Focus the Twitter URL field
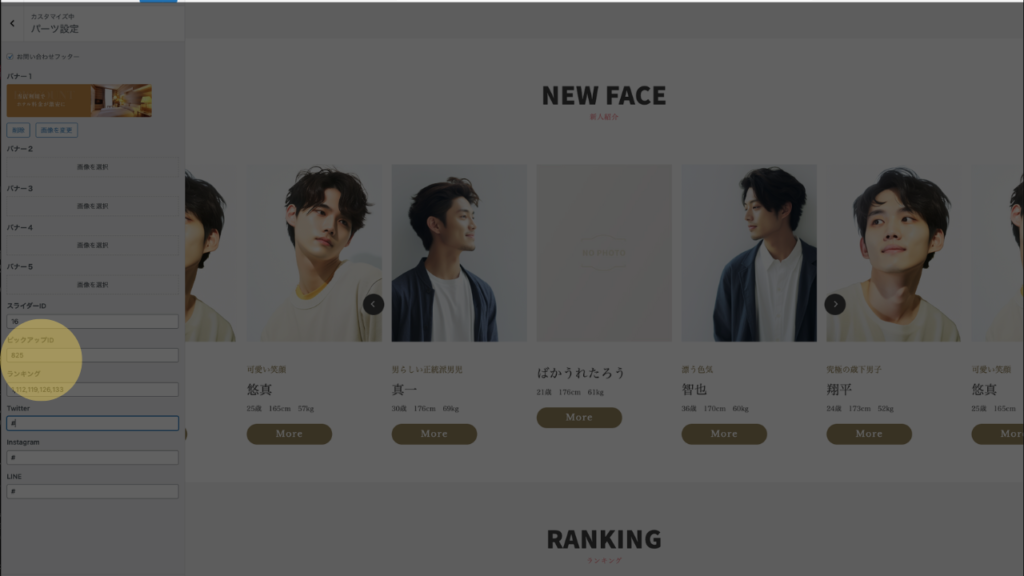Viewport: 1024px width, 576px height. (x=92, y=423)
